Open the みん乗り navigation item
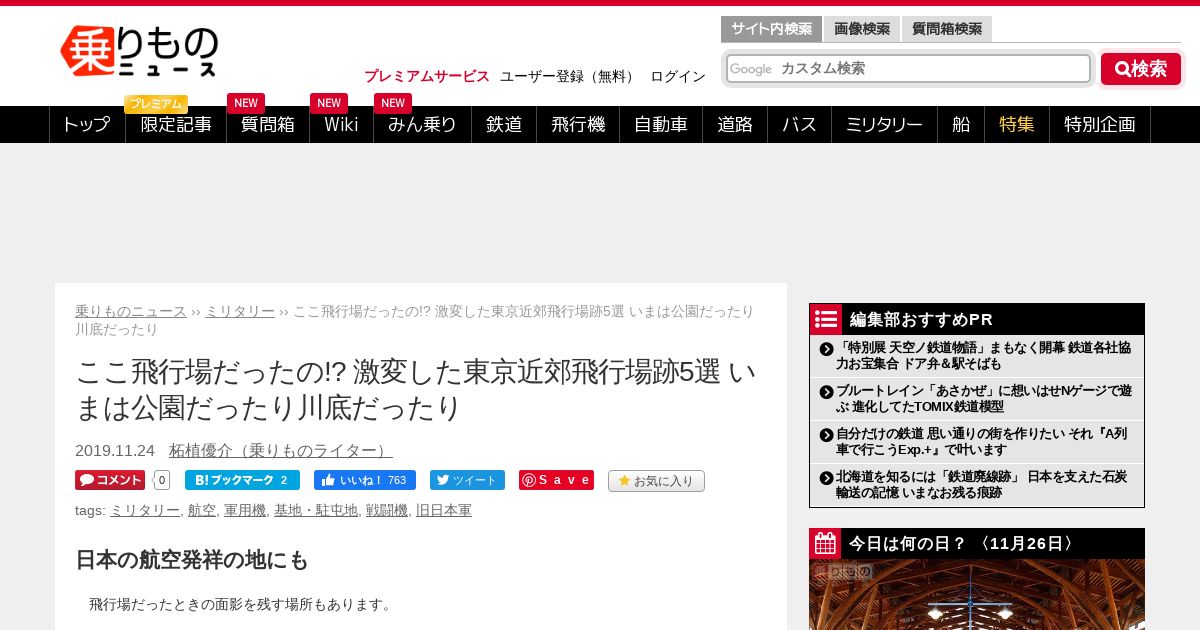Viewport: 1200px width, 630px height. click(422, 125)
